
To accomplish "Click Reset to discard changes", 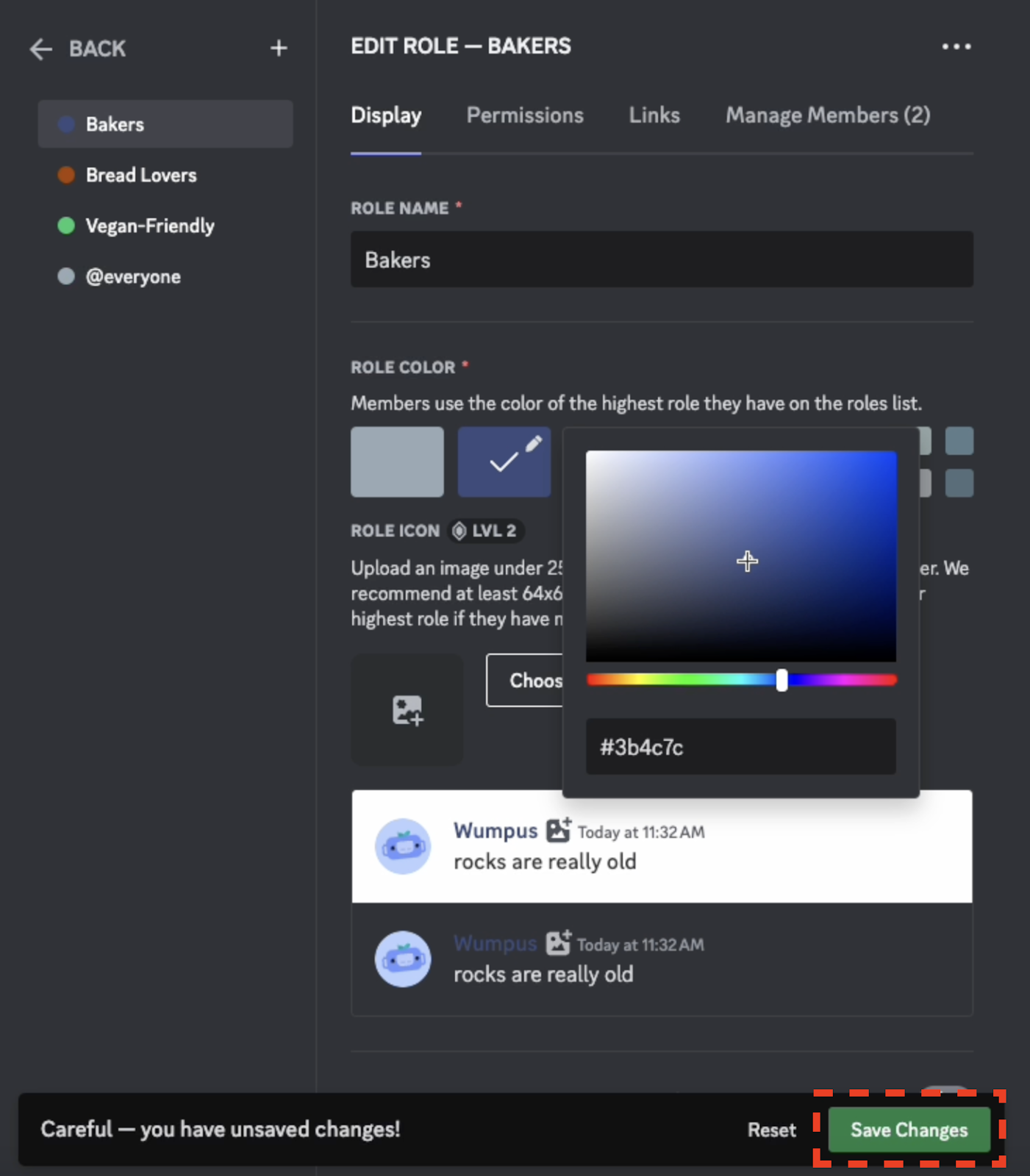I will click(x=771, y=1130).
